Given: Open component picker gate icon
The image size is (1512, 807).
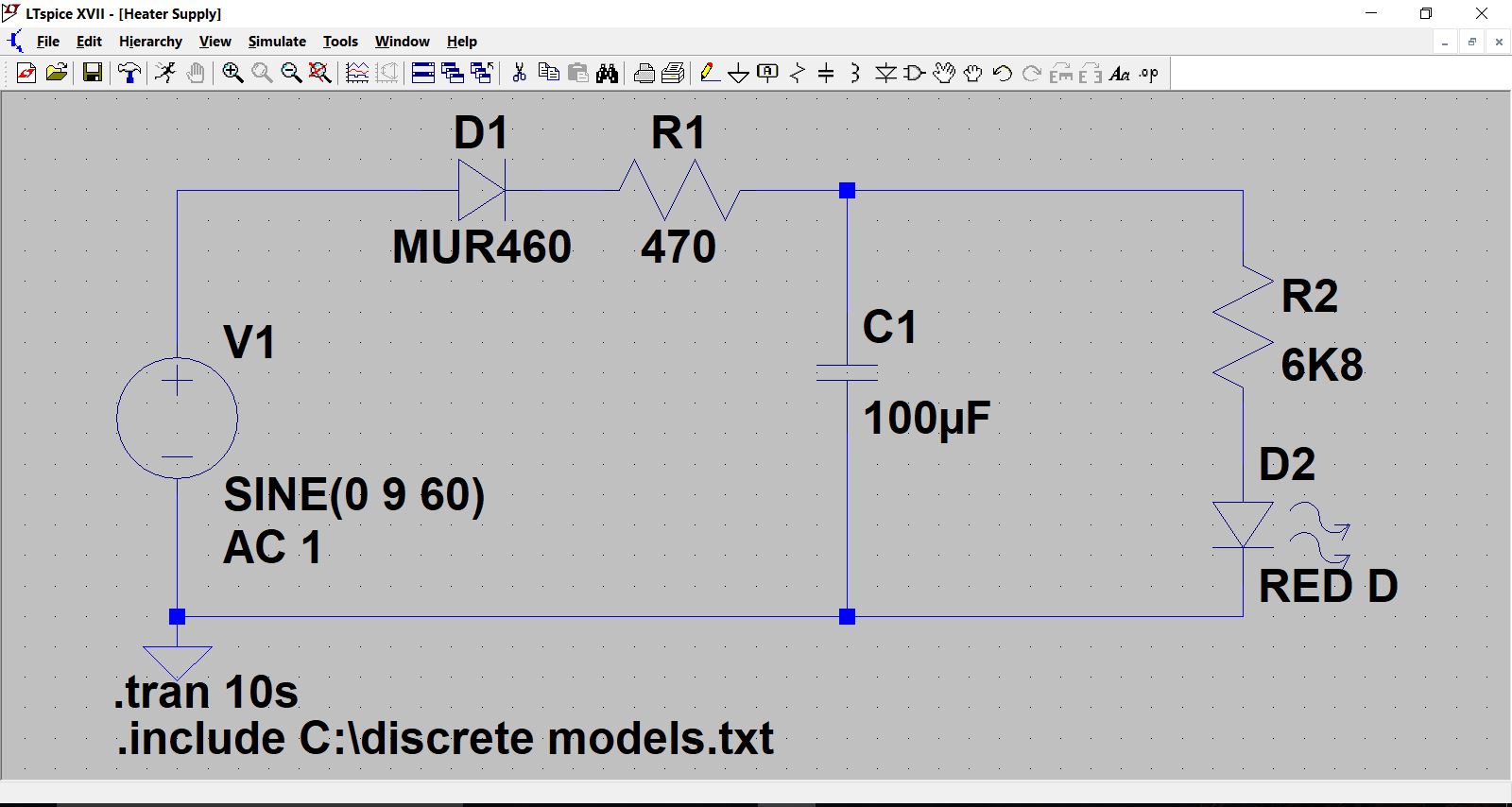Looking at the screenshot, I should point(915,73).
